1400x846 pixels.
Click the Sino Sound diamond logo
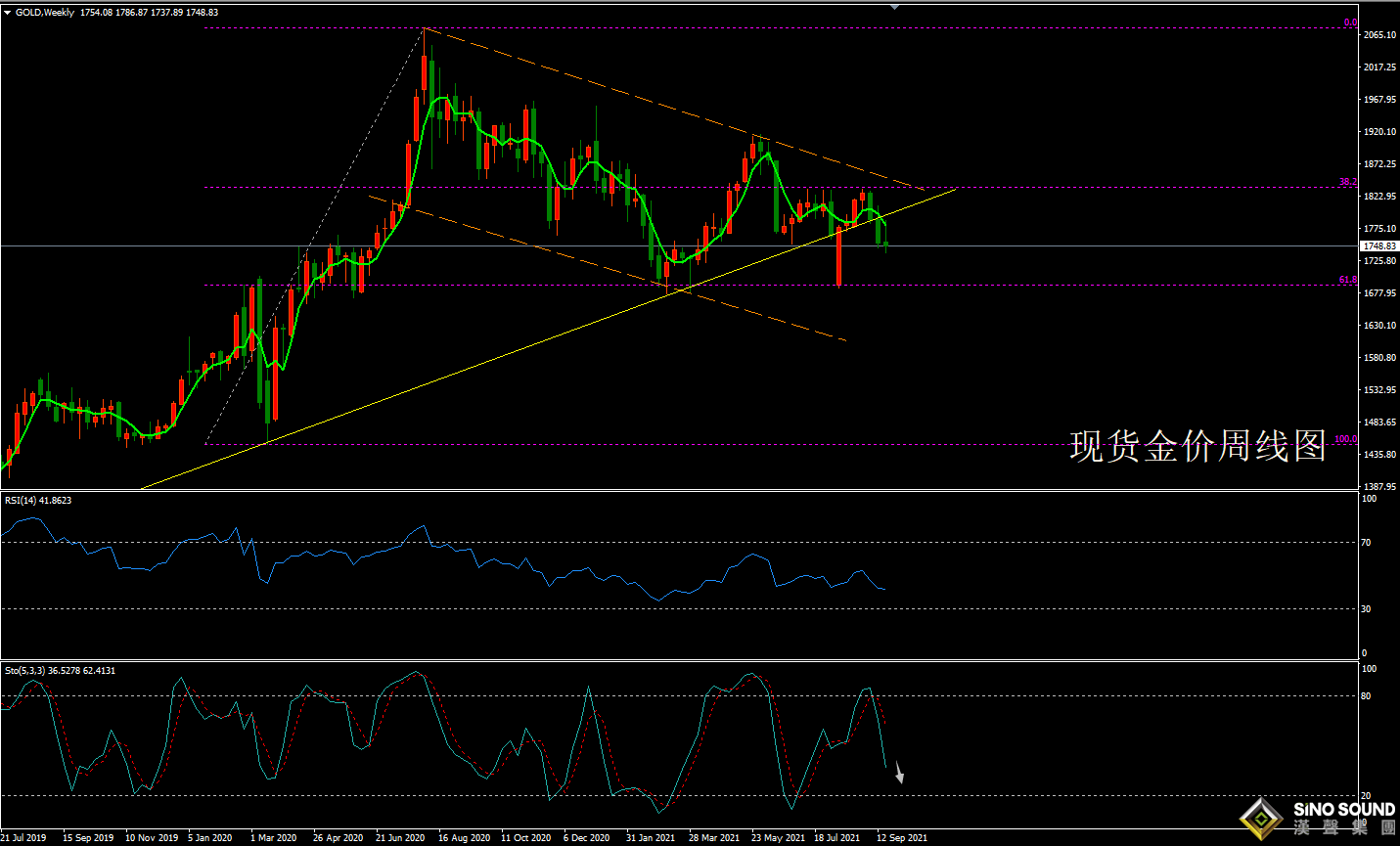[1261, 819]
